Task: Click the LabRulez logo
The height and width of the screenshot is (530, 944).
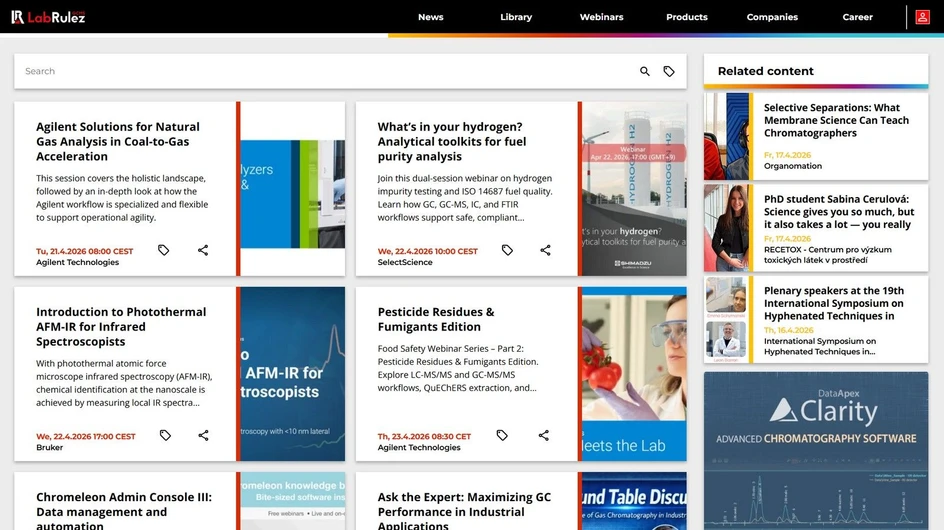Action: click(48, 17)
